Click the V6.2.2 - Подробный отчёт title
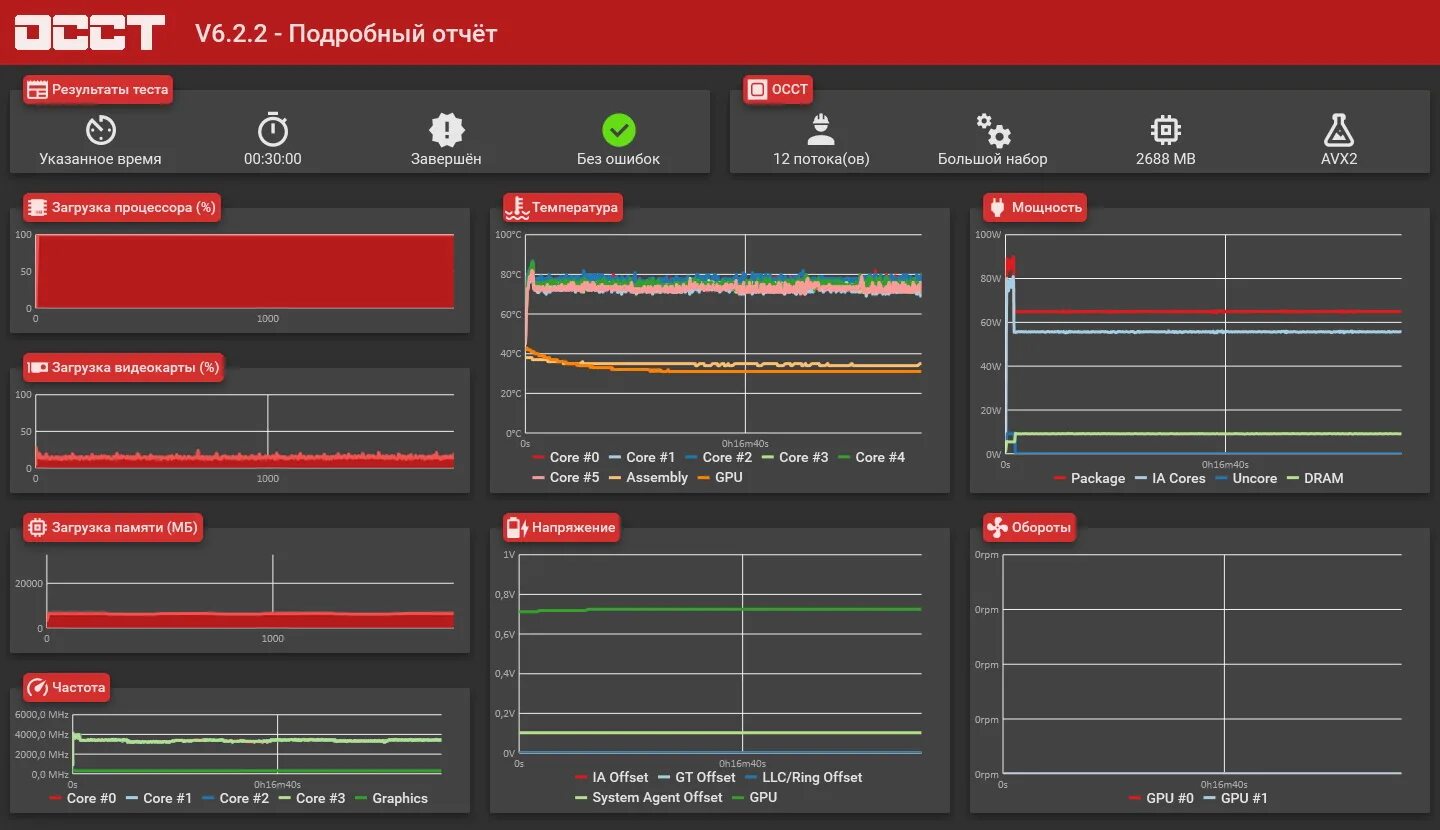1440x830 pixels. (346, 34)
